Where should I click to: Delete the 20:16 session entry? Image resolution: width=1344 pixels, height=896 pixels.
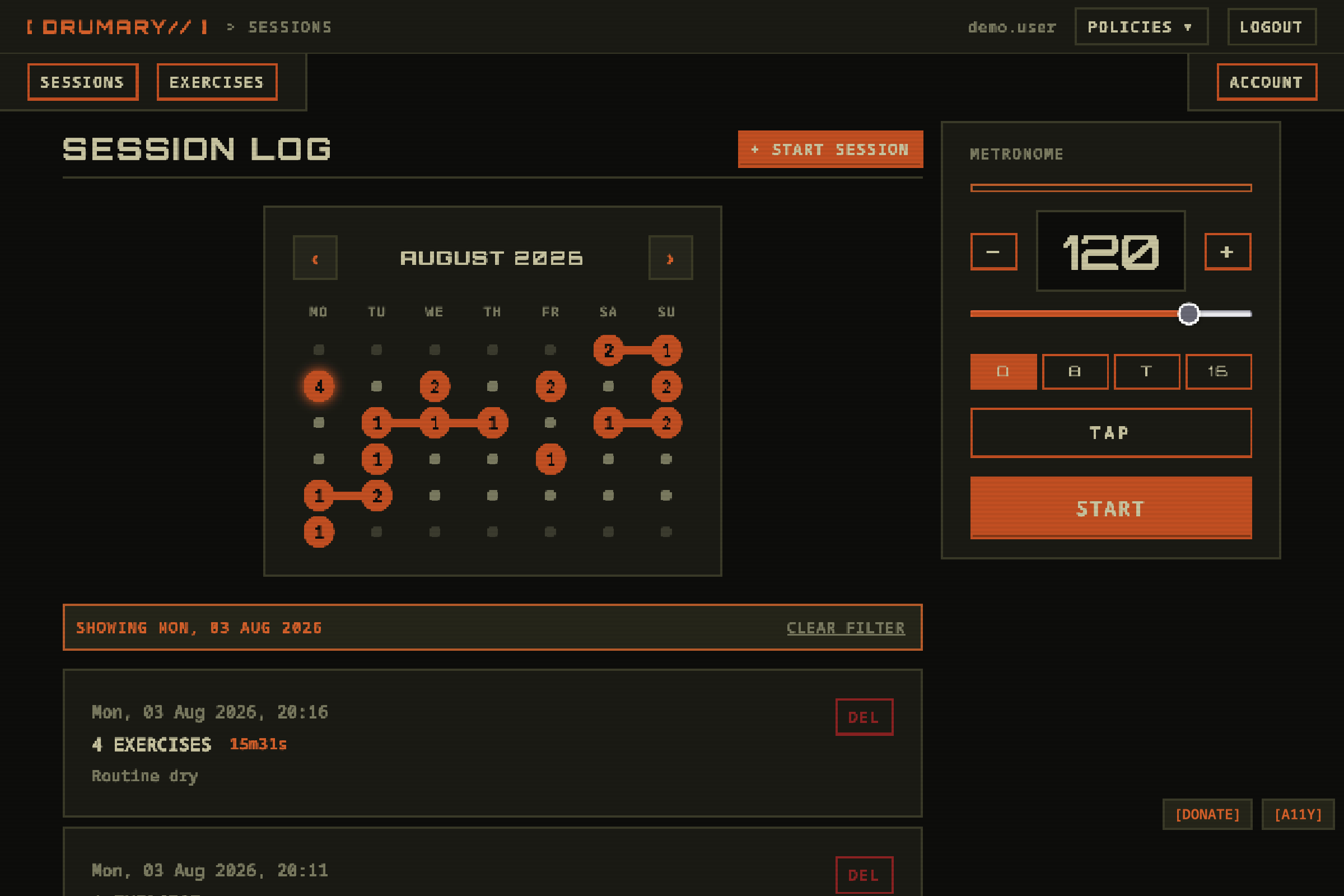coord(864,717)
